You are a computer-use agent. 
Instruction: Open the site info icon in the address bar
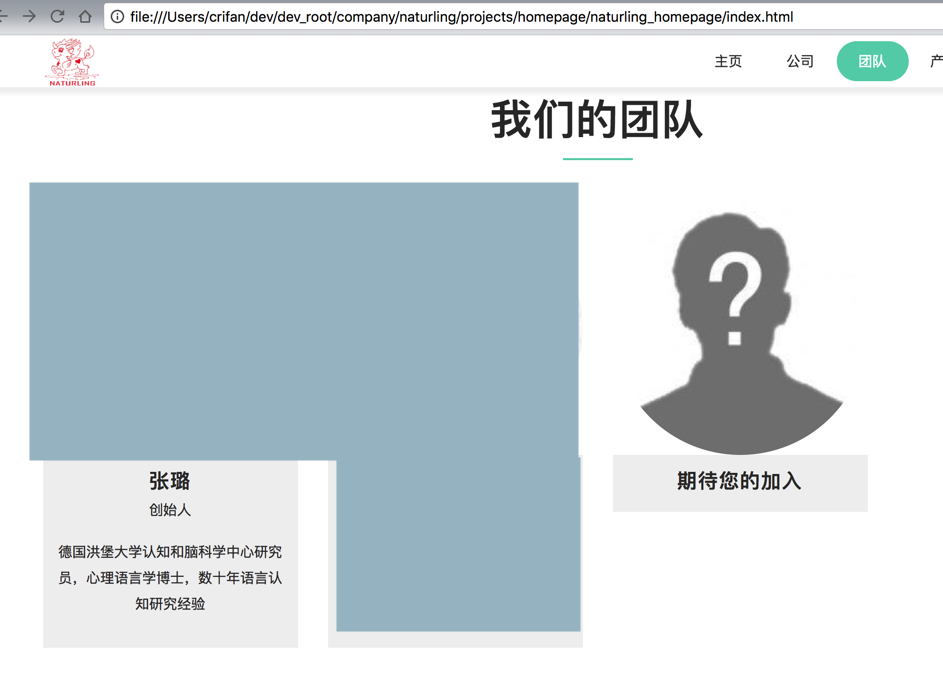(x=117, y=17)
